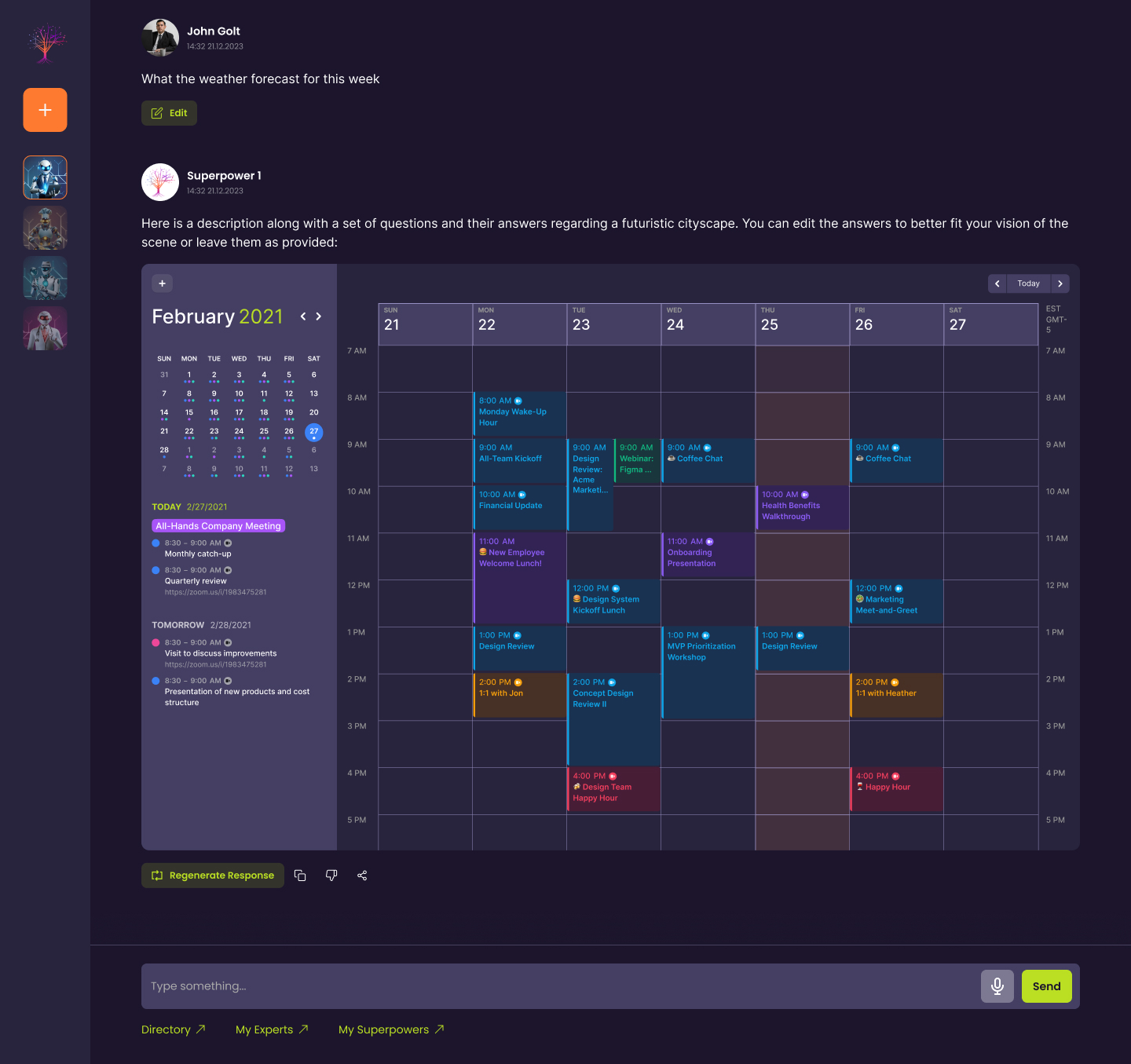Screen dimensions: 1131x1064
Task: Click Regenerate Response button
Action: click(x=213, y=876)
